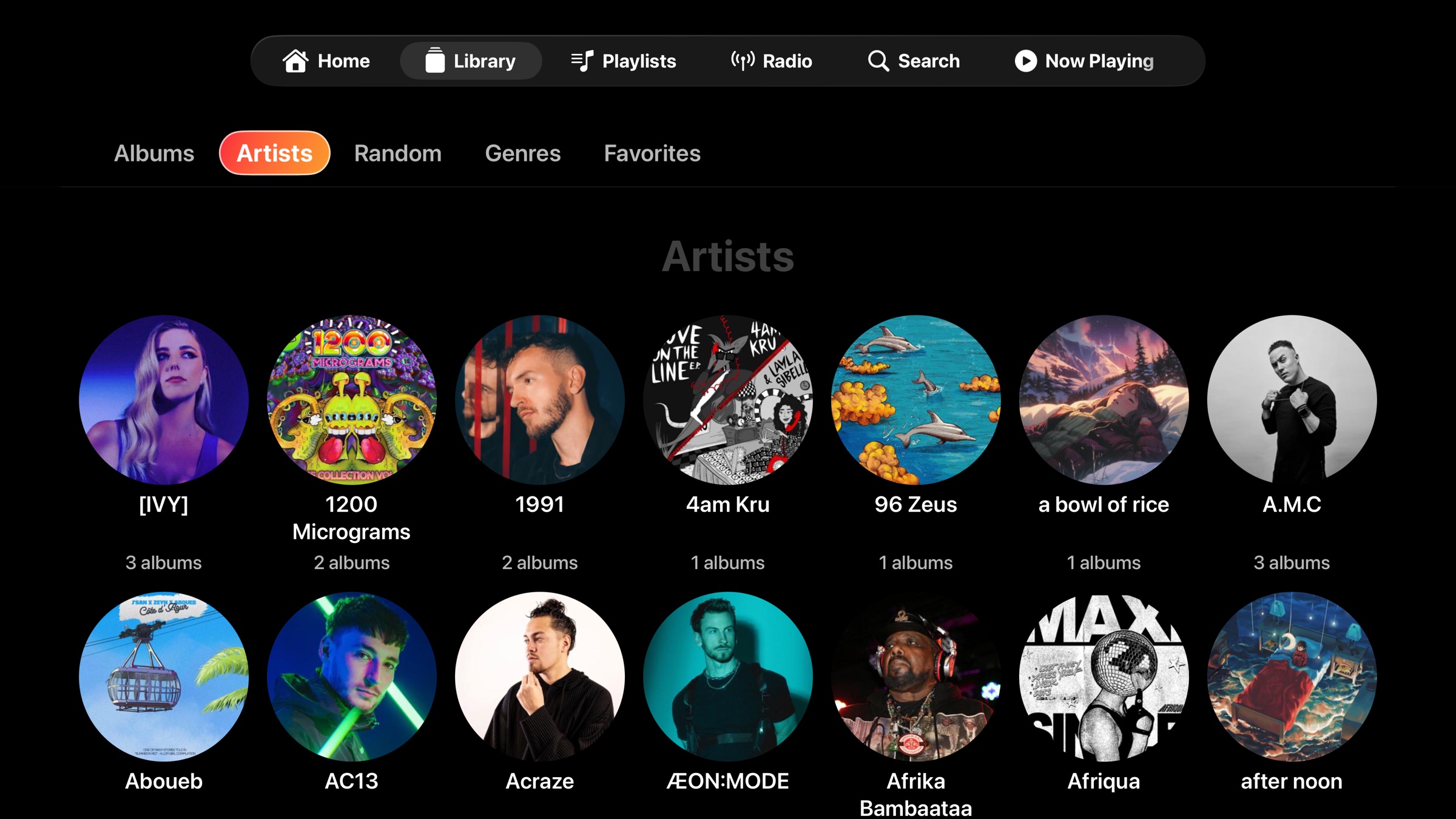
Task: Switch to the Albums tab
Action: coord(154,153)
